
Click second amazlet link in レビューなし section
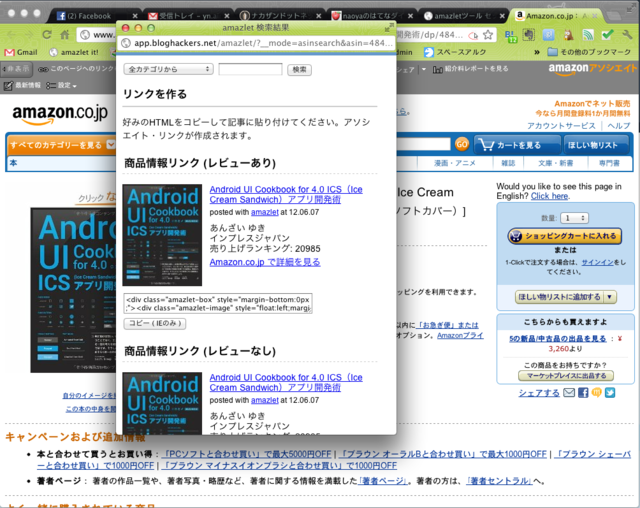click(x=264, y=400)
